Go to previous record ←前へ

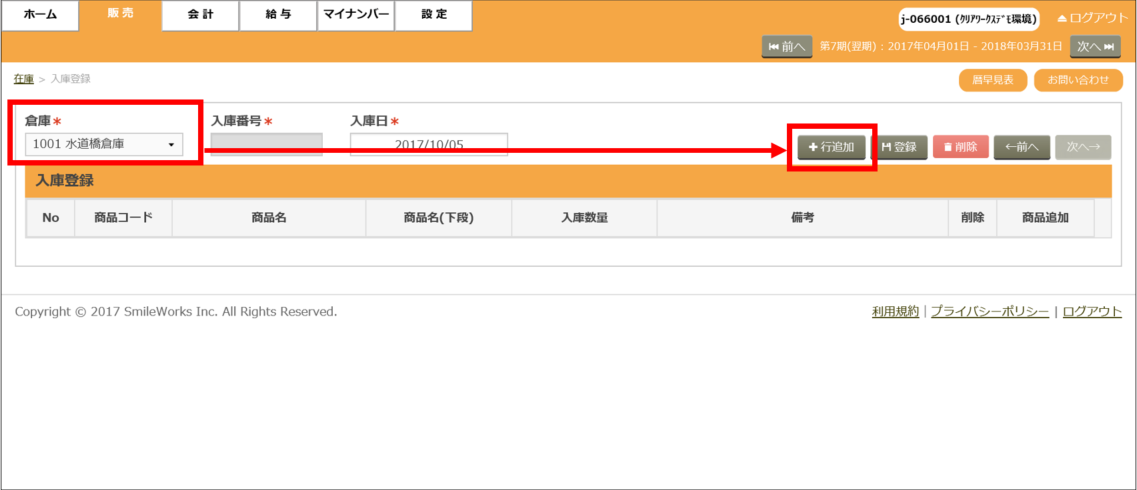coord(1022,146)
